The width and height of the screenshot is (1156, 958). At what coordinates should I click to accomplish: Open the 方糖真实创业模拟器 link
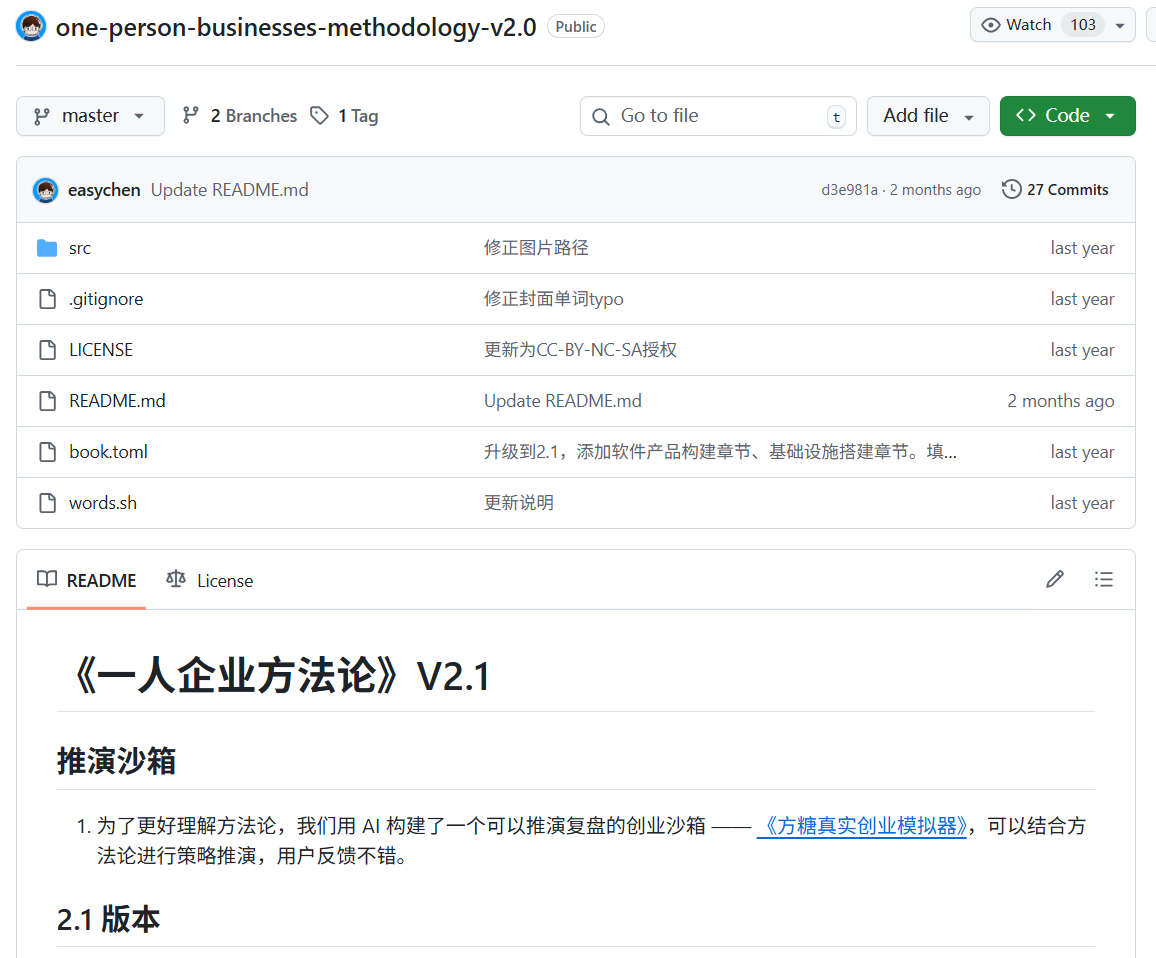pos(862,826)
